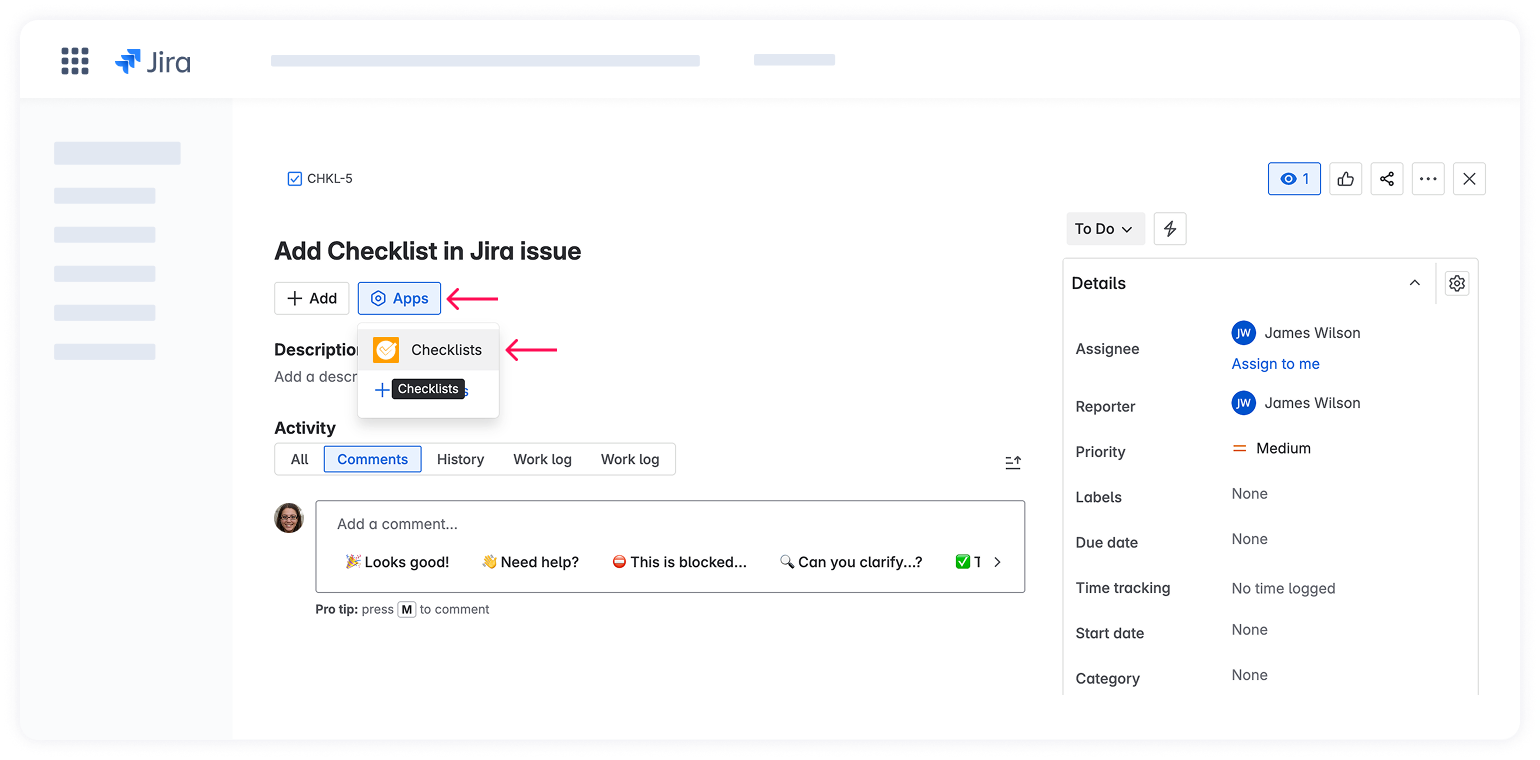Expand more canned comment replies arrow
1540x760 pixels.
coord(996,561)
